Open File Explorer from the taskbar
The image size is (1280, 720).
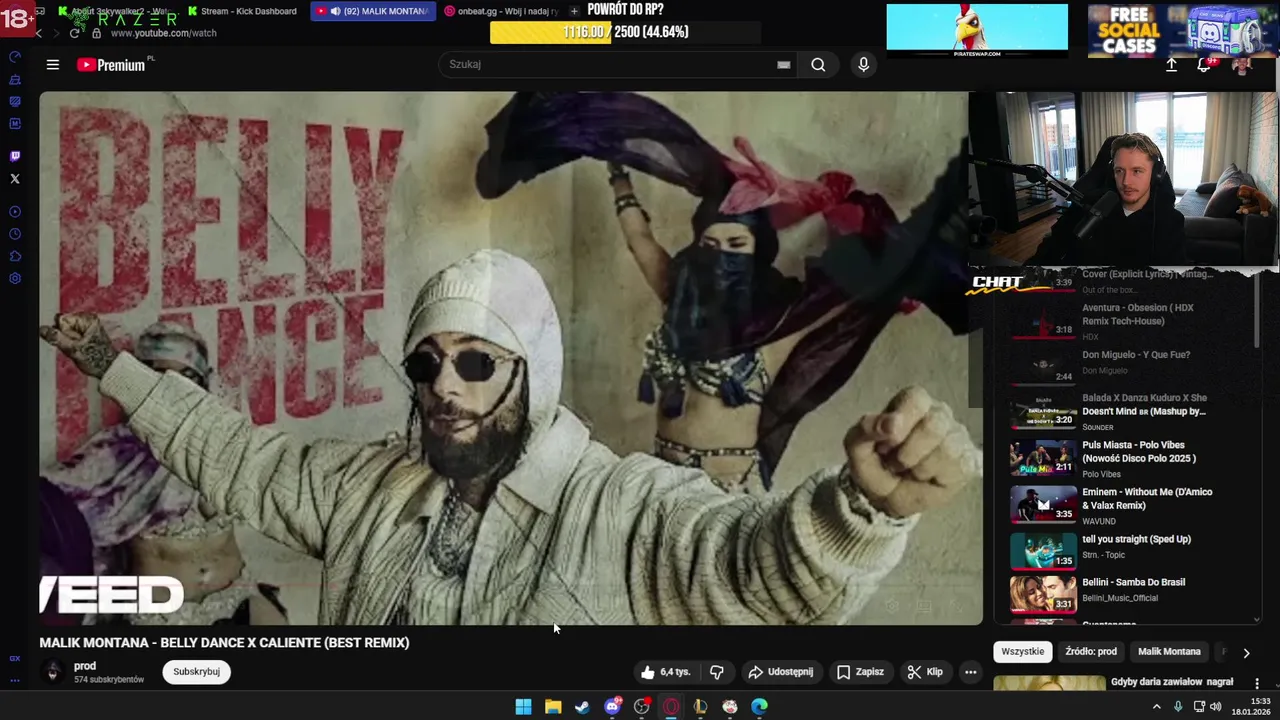pos(553,707)
